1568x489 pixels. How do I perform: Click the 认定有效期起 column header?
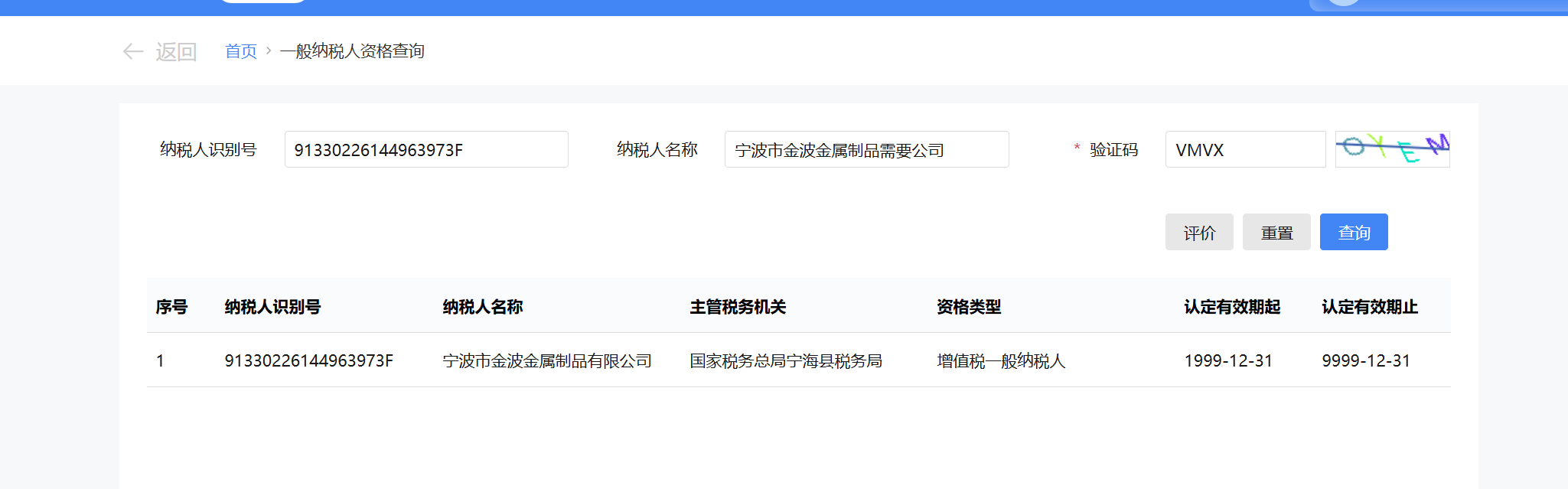tap(1232, 307)
